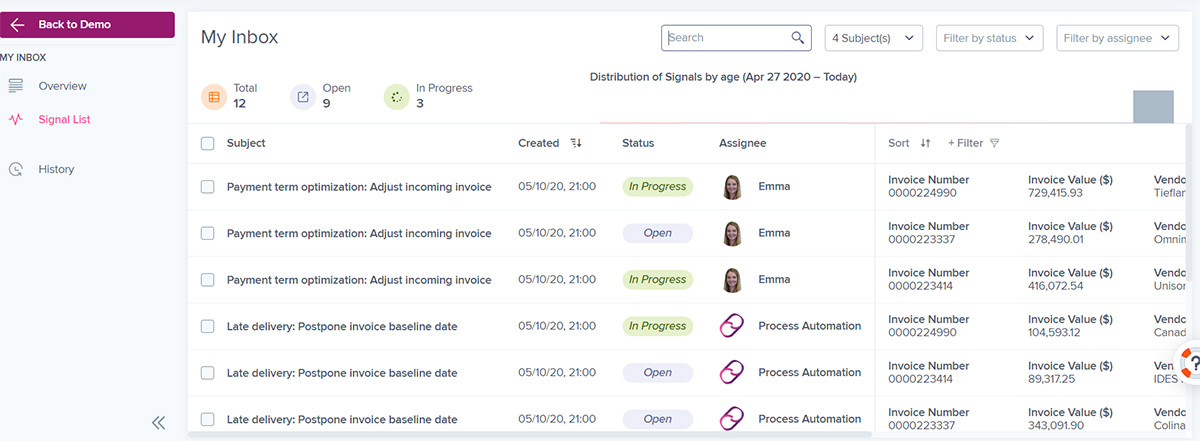The height and width of the screenshot is (441, 1200).
Task: Check the first Late delivery row checkbox
Action: click(207, 326)
